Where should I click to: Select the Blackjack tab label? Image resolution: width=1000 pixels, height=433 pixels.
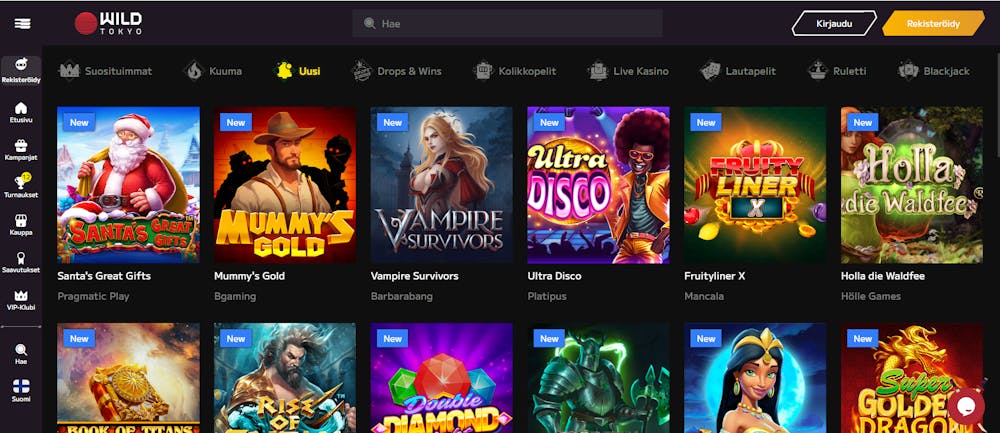(x=946, y=71)
